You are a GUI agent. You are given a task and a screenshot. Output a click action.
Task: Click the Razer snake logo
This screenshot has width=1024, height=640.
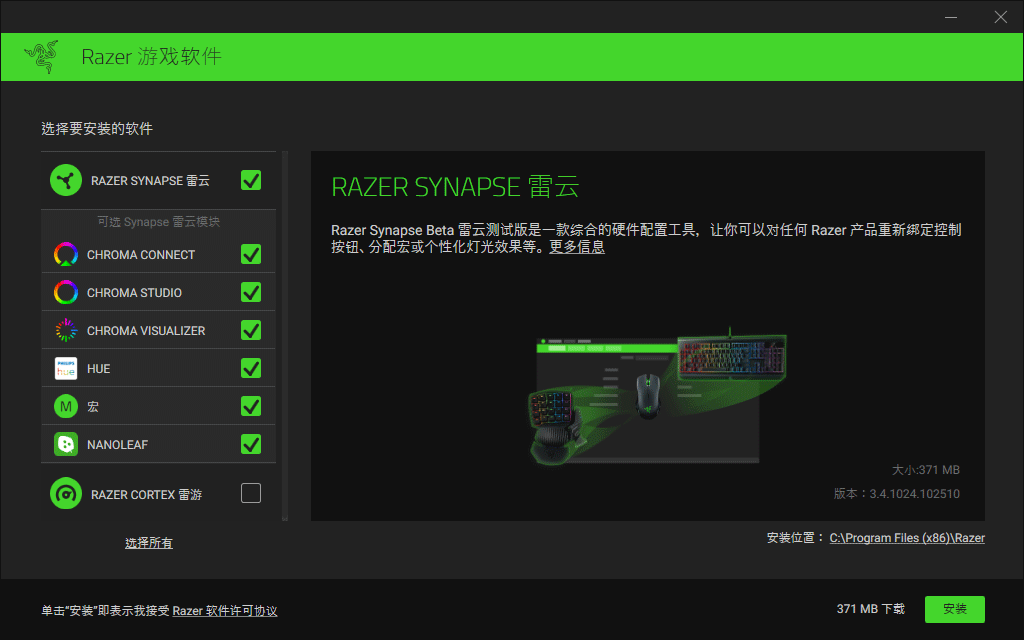pyautogui.click(x=41, y=56)
